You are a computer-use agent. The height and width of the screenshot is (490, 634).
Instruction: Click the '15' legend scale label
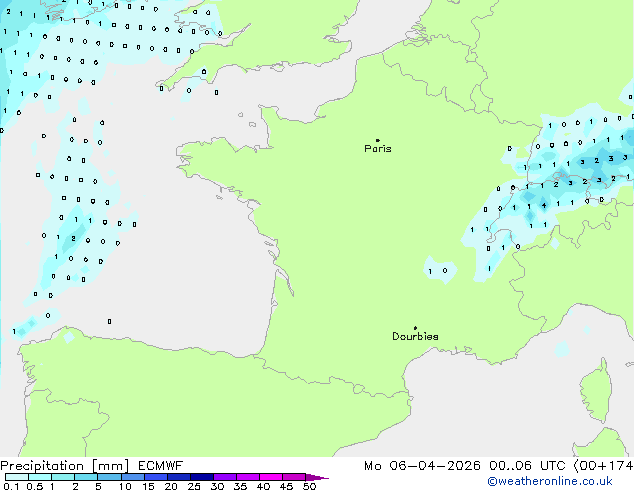coord(148,486)
